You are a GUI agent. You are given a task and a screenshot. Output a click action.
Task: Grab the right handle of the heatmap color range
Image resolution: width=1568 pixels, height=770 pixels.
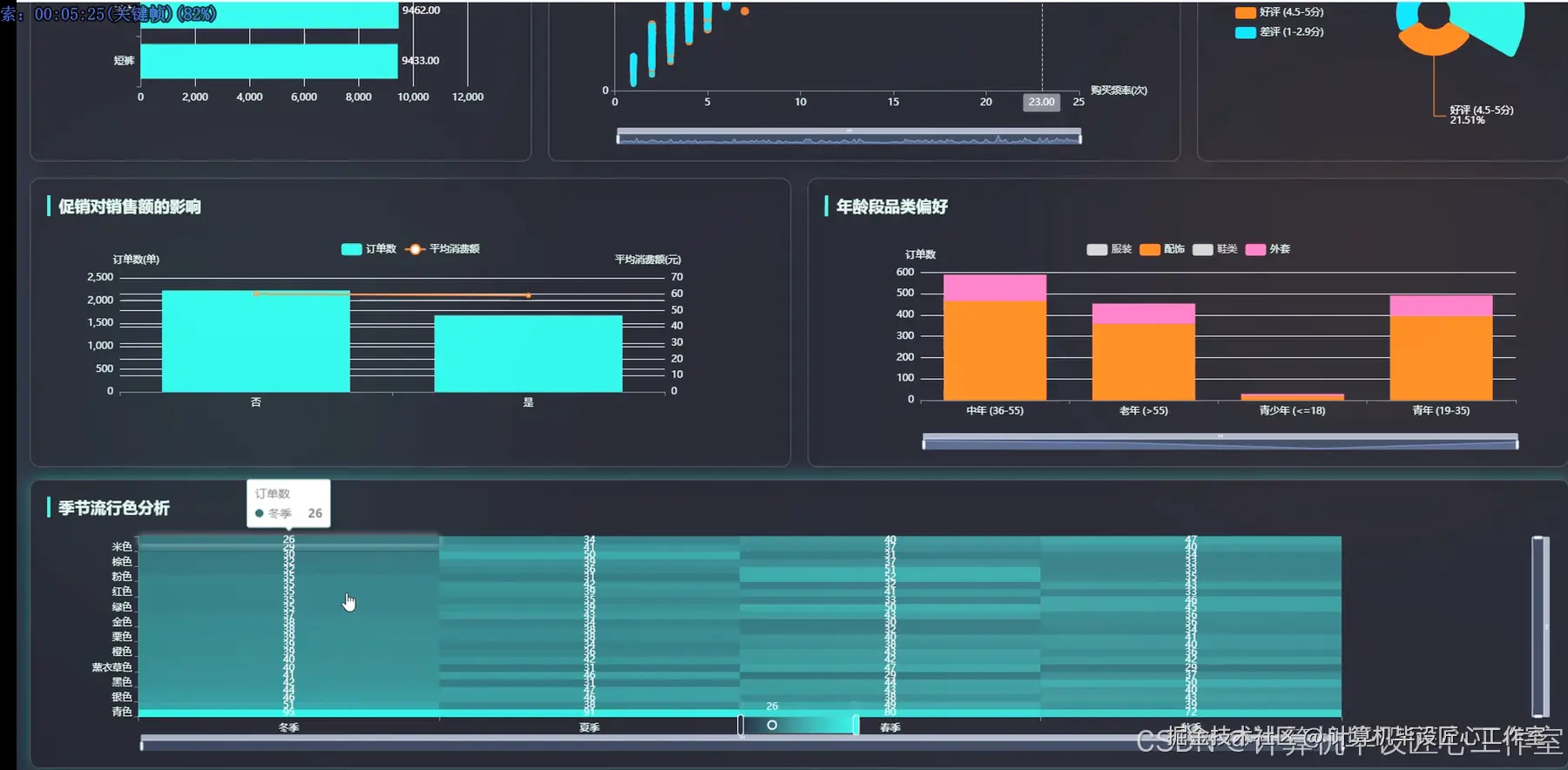(x=856, y=725)
